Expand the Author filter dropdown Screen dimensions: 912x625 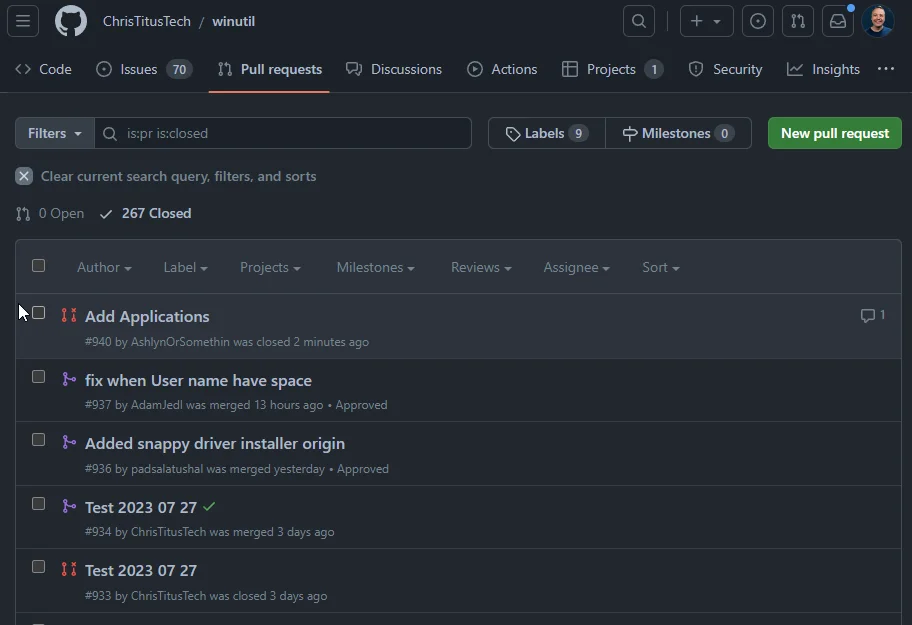[104, 267]
